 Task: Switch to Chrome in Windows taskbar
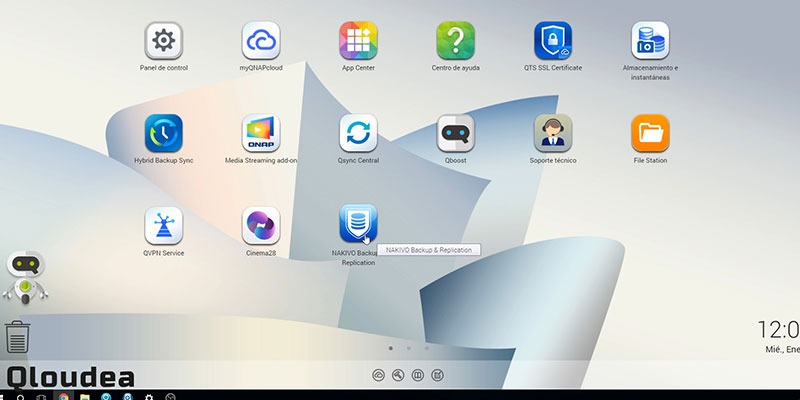pyautogui.click(x=63, y=396)
